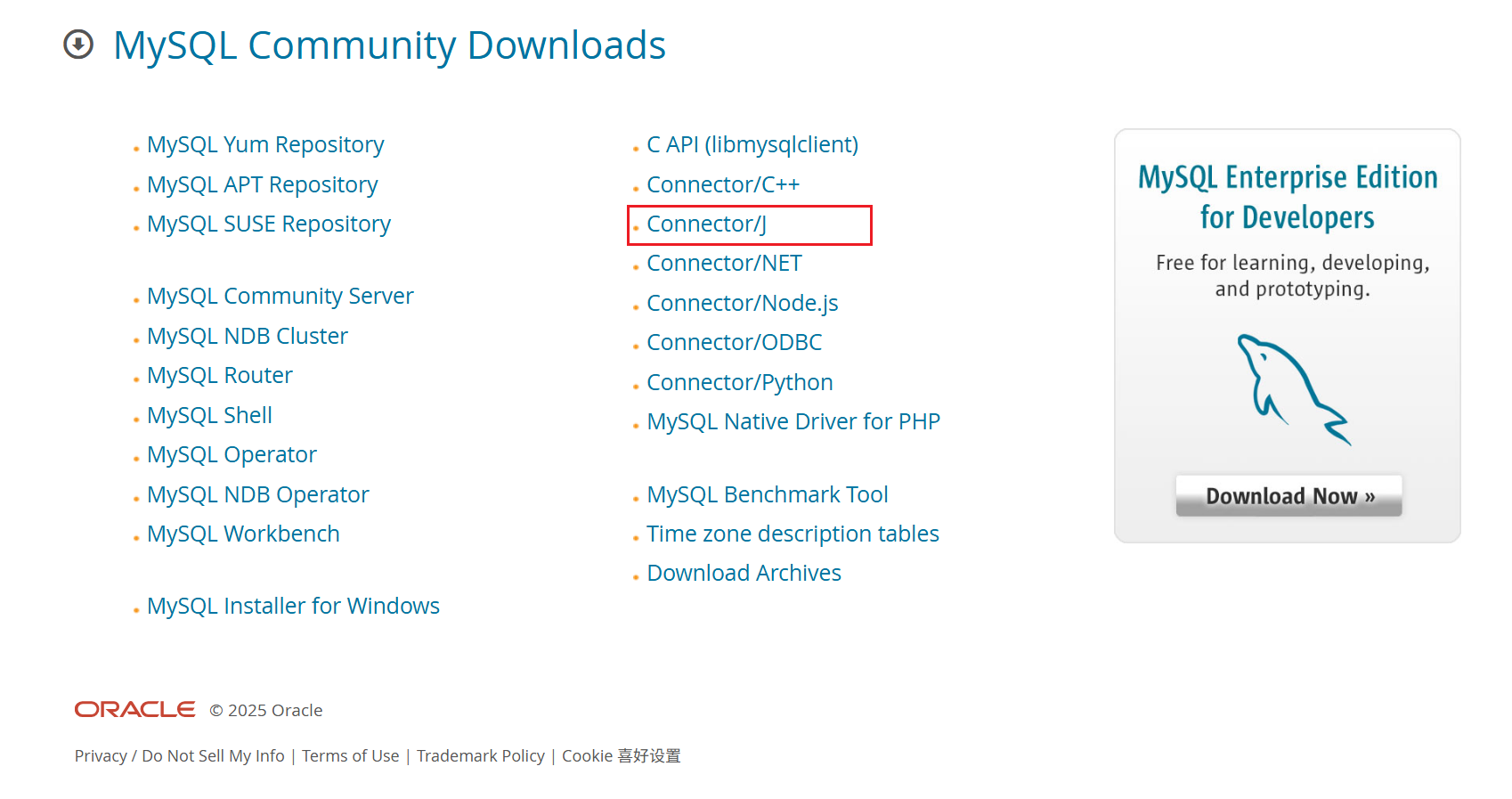Screen dimensions: 1512x799
Task: Open MySQL SUSE Repository link
Action: 269,224
